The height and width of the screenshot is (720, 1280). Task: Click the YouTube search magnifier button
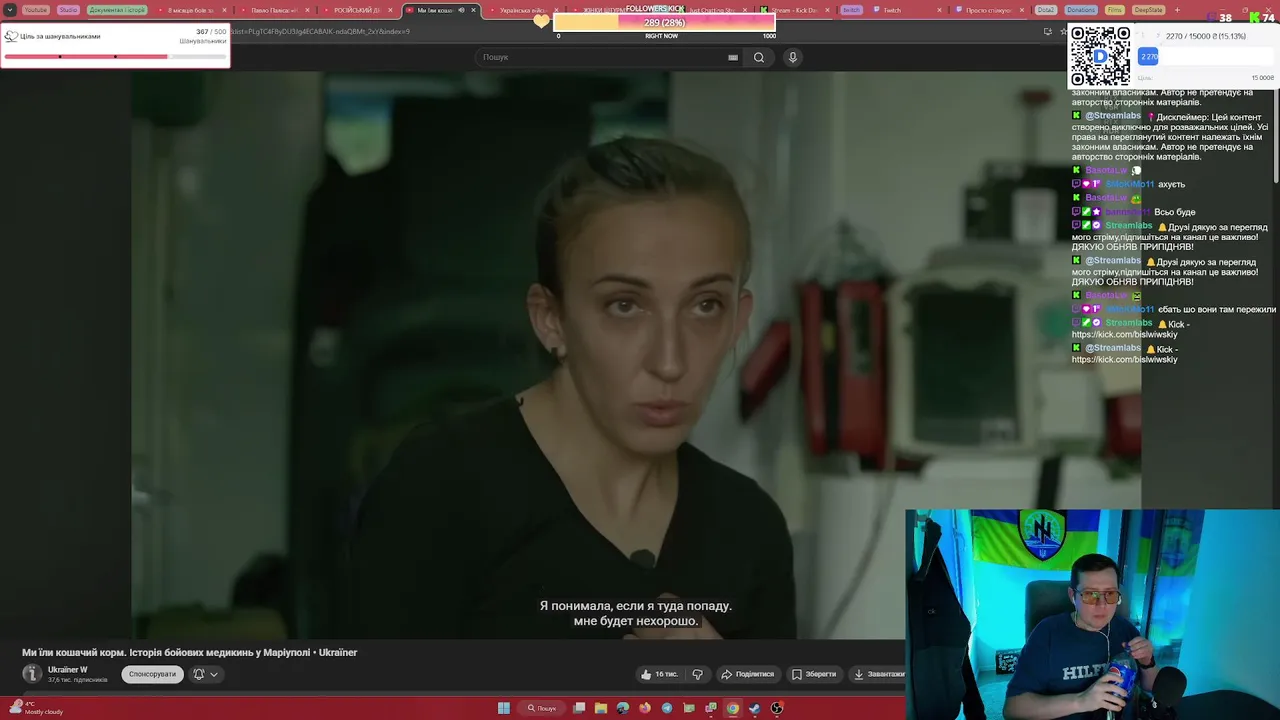point(759,57)
